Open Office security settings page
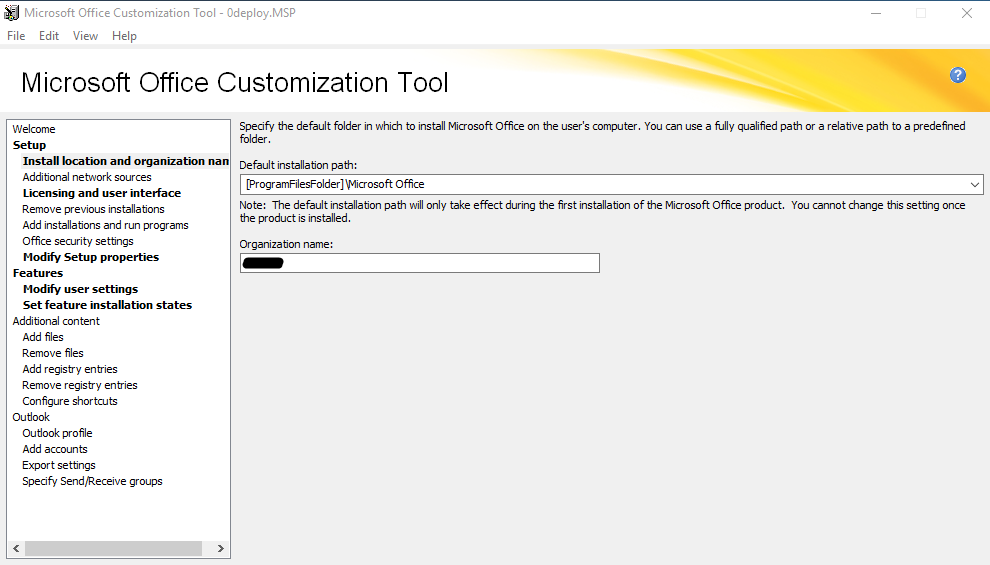Viewport: 990px width, 565px height. click(78, 241)
